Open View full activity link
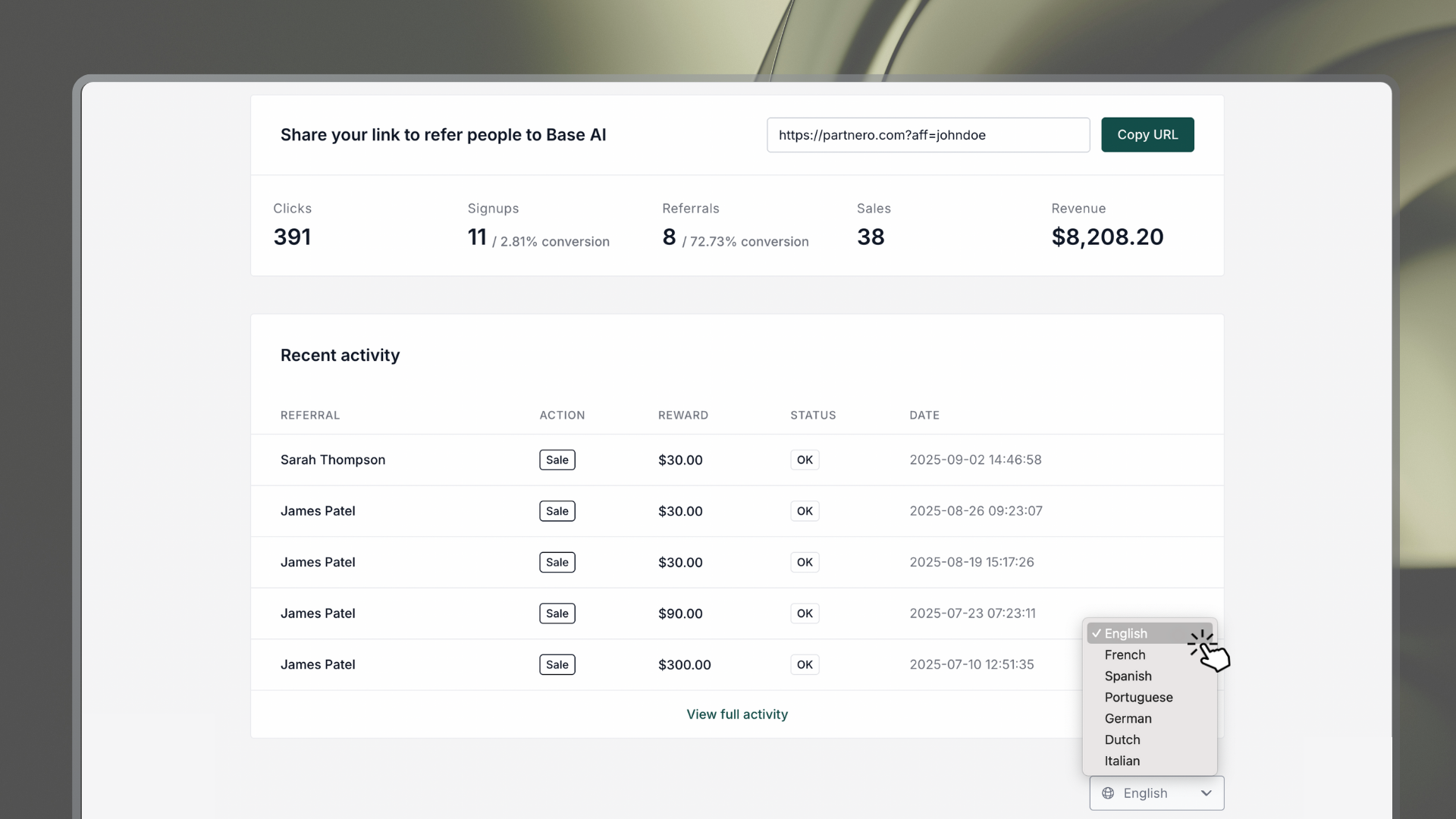 click(x=736, y=714)
